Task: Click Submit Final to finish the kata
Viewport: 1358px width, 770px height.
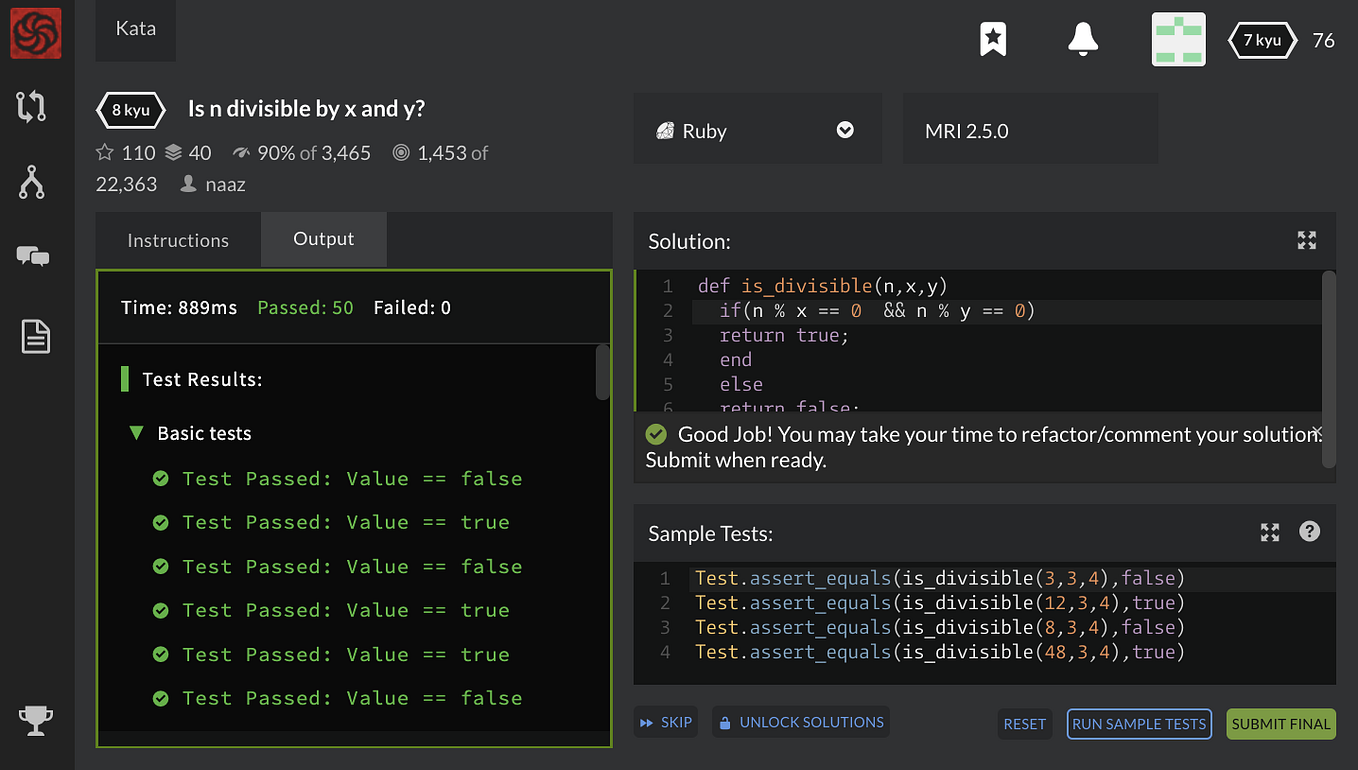Action: (x=1281, y=723)
